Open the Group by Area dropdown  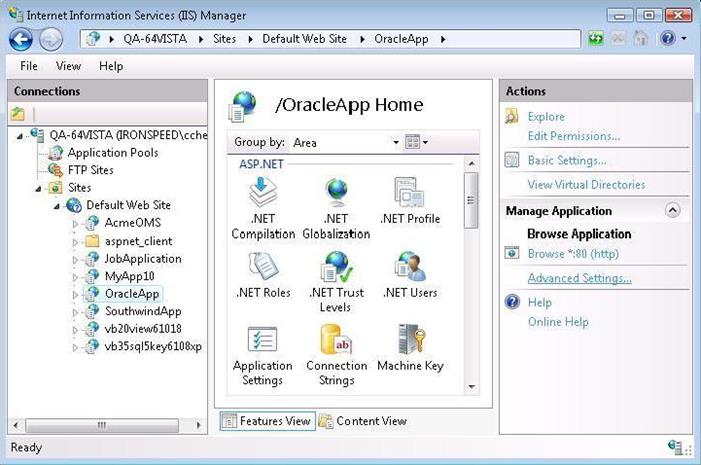[x=346, y=143]
